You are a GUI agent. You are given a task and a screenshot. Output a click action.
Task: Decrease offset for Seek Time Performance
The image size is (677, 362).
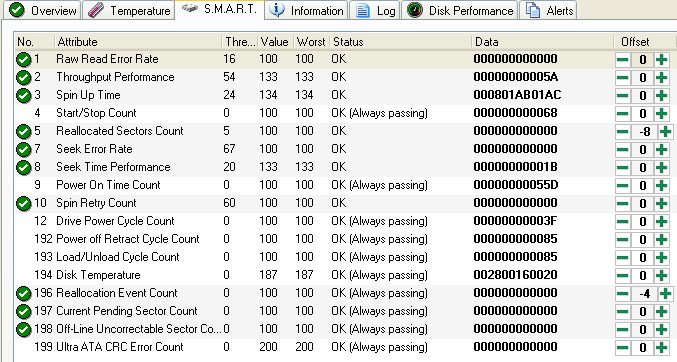click(x=623, y=168)
